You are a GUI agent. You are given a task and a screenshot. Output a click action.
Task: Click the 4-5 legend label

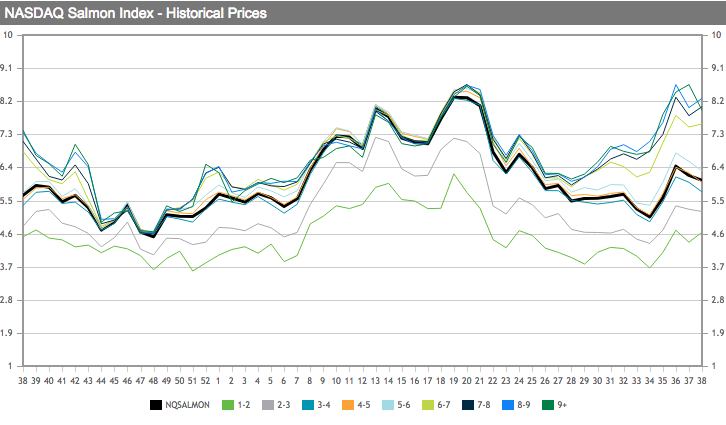pyautogui.click(x=364, y=405)
